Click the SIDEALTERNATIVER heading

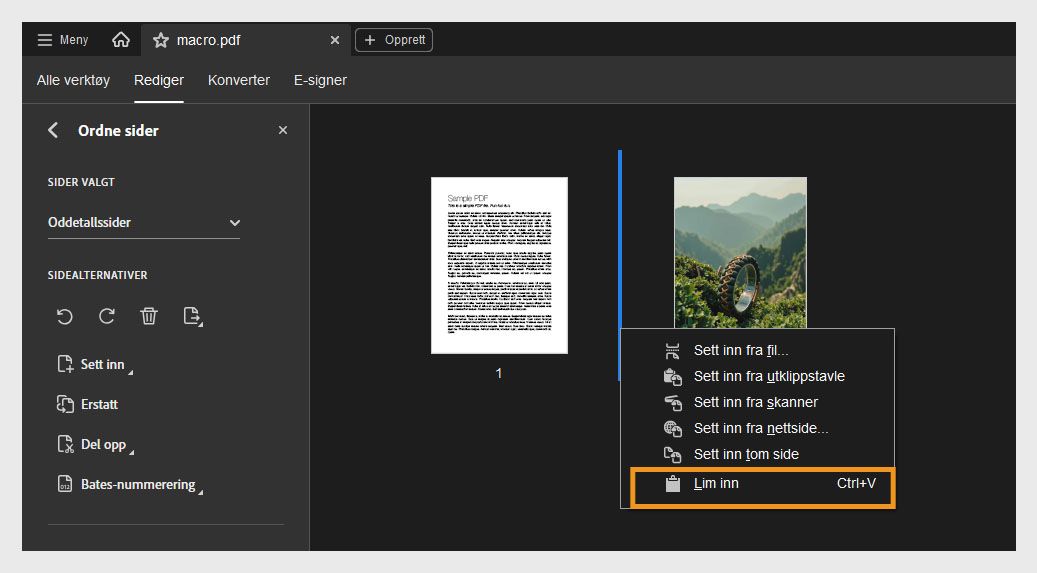click(97, 275)
